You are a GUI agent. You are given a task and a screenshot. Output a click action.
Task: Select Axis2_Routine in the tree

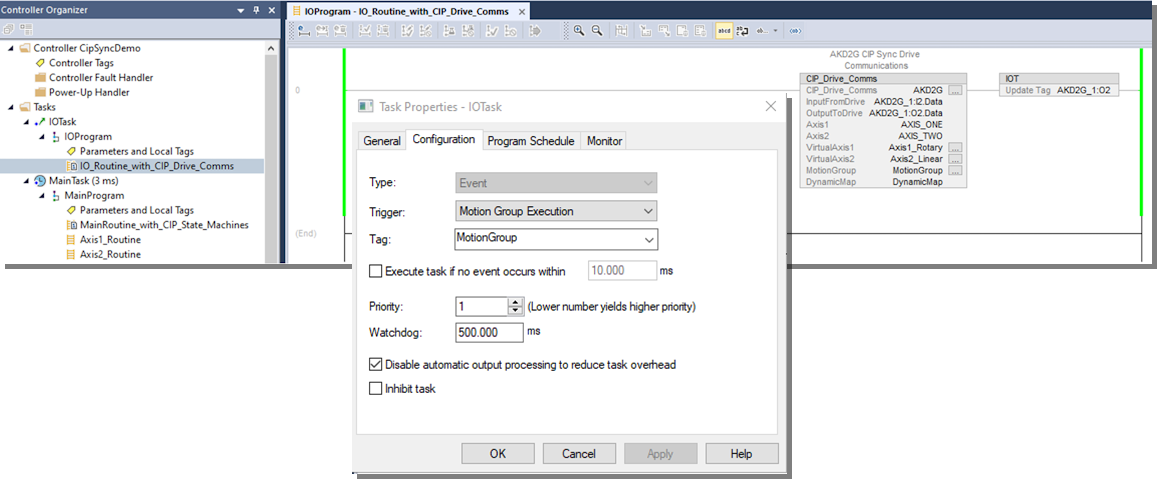tap(110, 255)
